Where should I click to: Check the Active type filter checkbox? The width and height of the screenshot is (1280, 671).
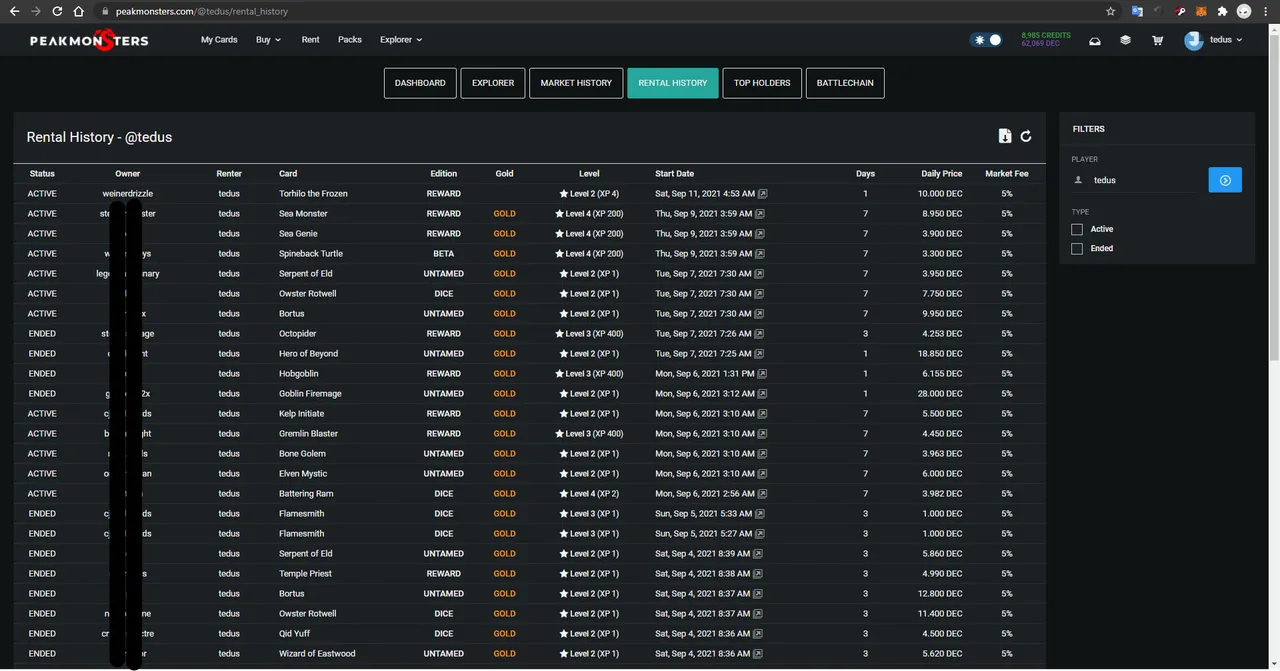coord(1077,229)
